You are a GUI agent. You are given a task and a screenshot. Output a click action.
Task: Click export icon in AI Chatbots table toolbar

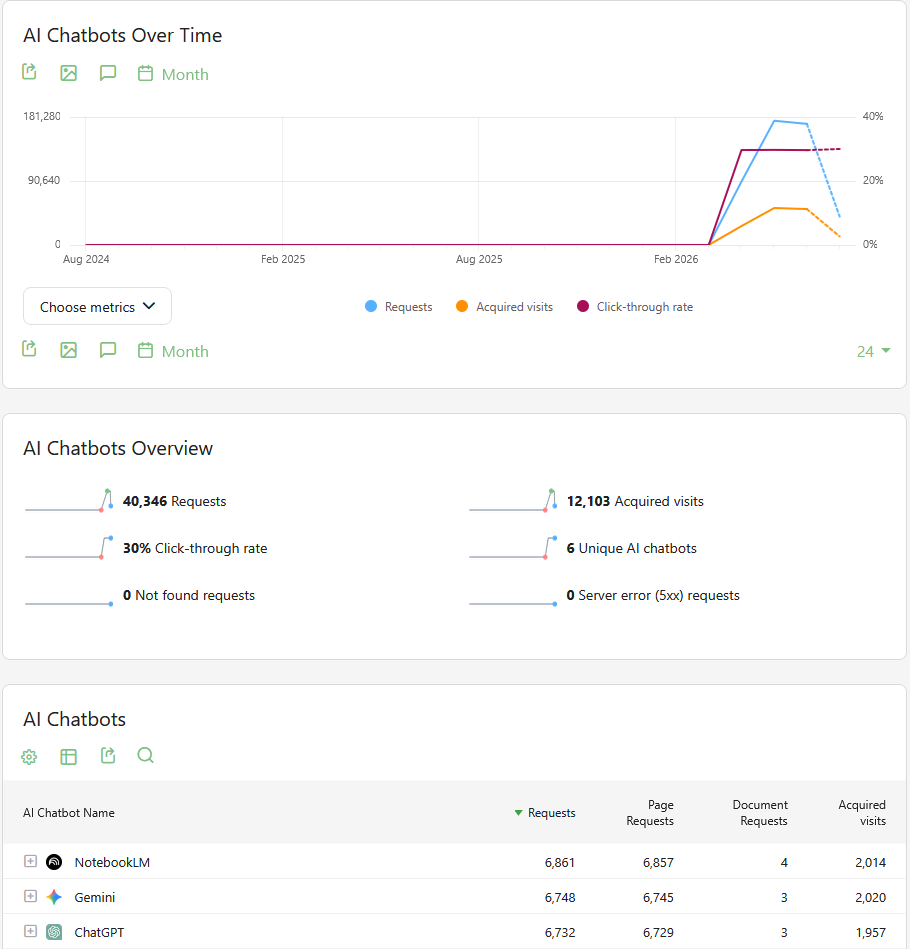(108, 755)
